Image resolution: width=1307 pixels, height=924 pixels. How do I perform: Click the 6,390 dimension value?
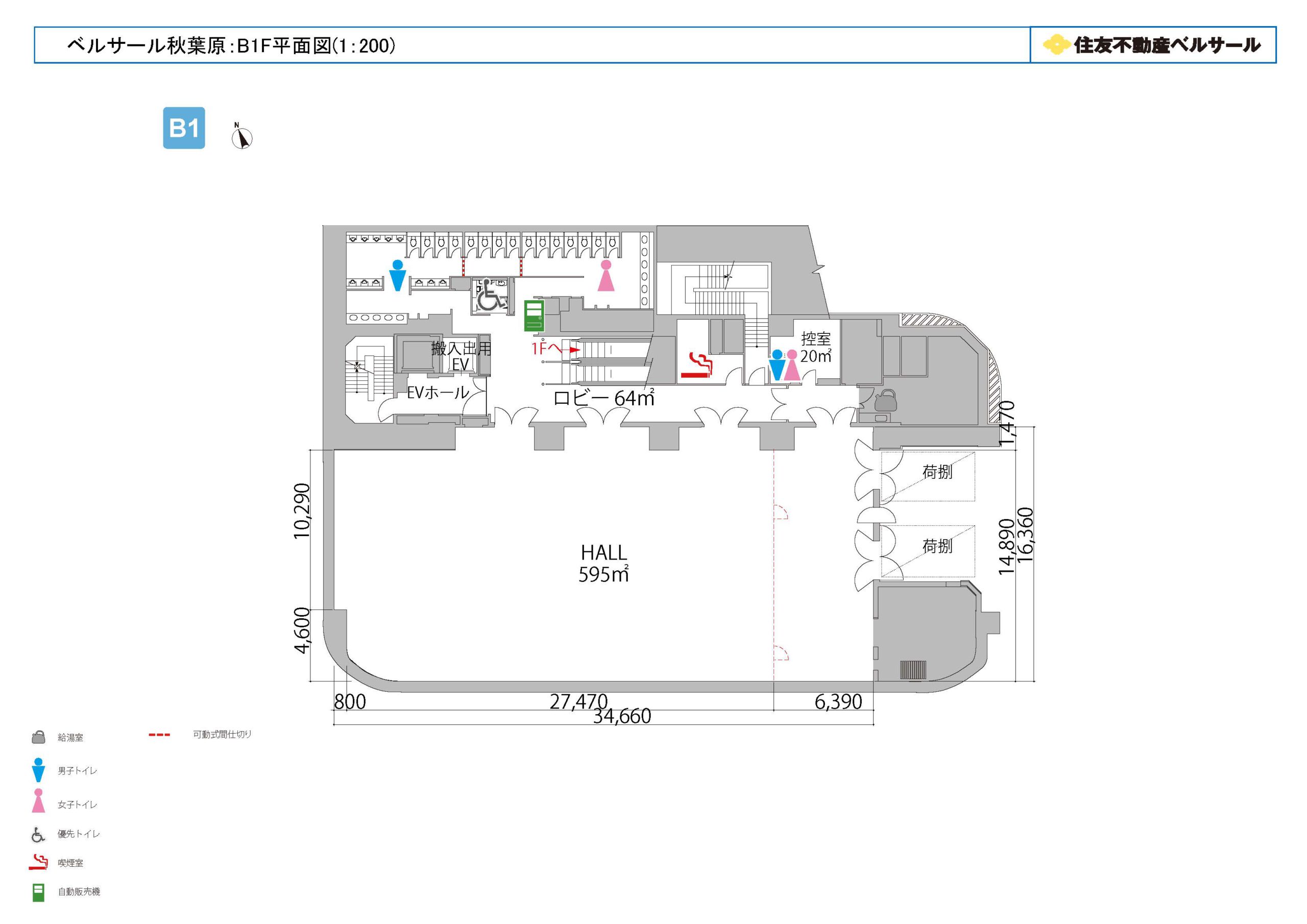[x=838, y=702]
